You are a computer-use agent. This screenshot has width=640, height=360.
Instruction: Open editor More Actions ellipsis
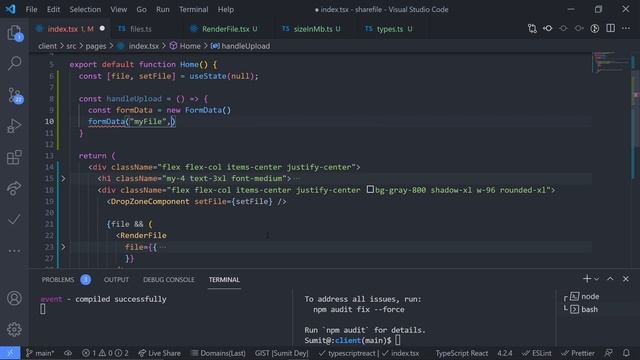[626, 29]
